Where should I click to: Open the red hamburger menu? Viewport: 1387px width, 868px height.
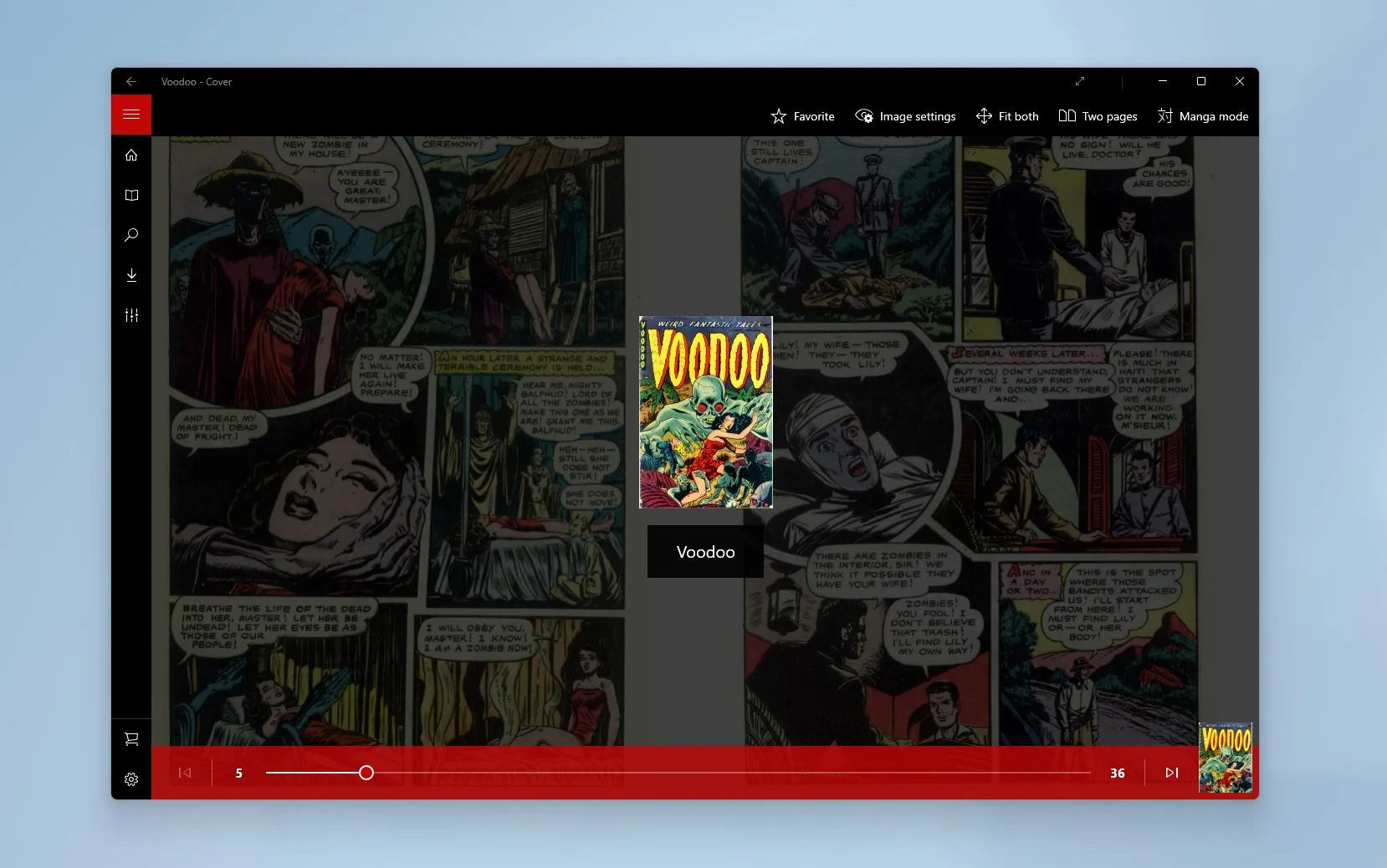tap(131, 115)
